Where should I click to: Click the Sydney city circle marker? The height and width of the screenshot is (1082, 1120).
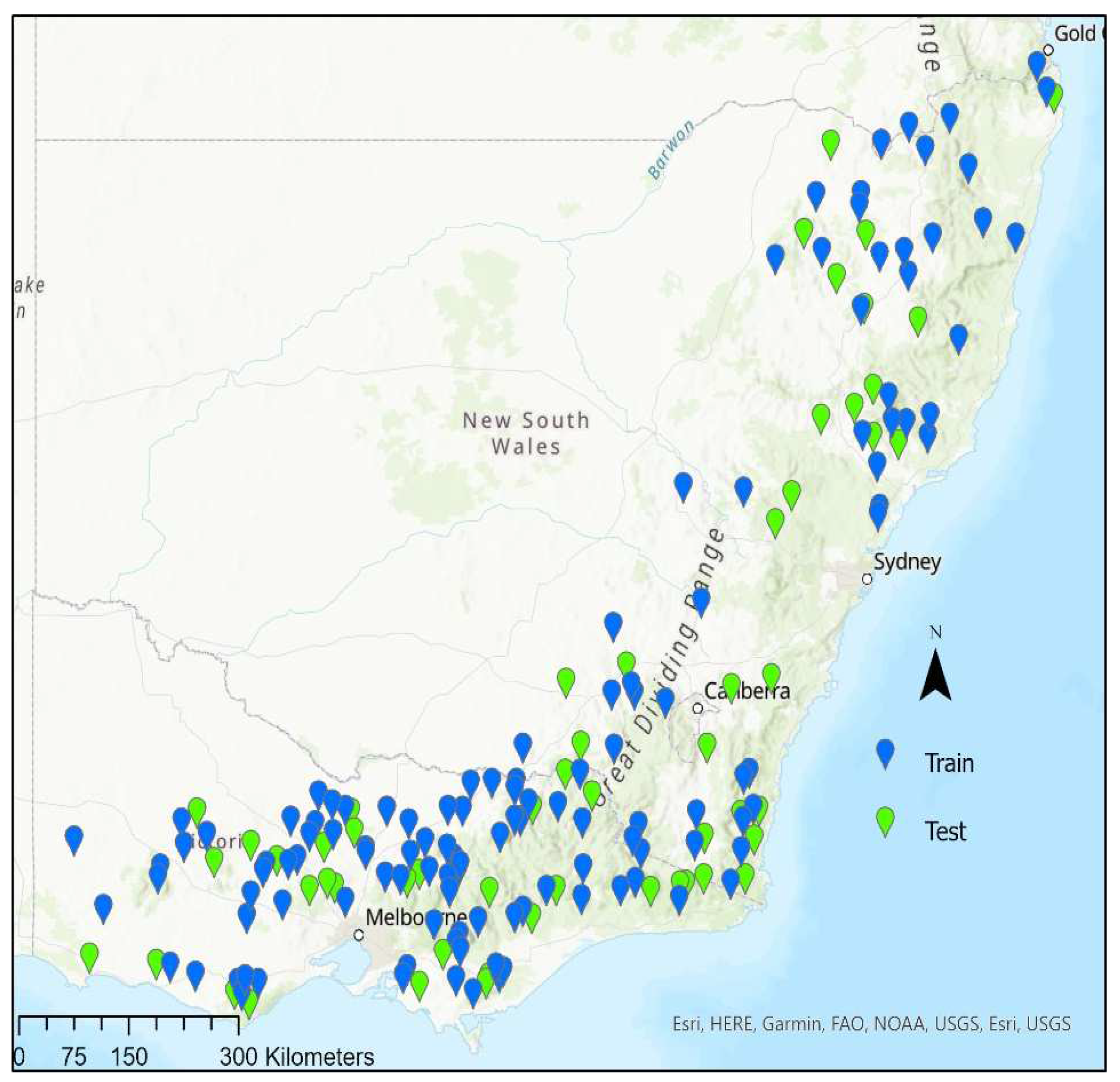click(867, 579)
